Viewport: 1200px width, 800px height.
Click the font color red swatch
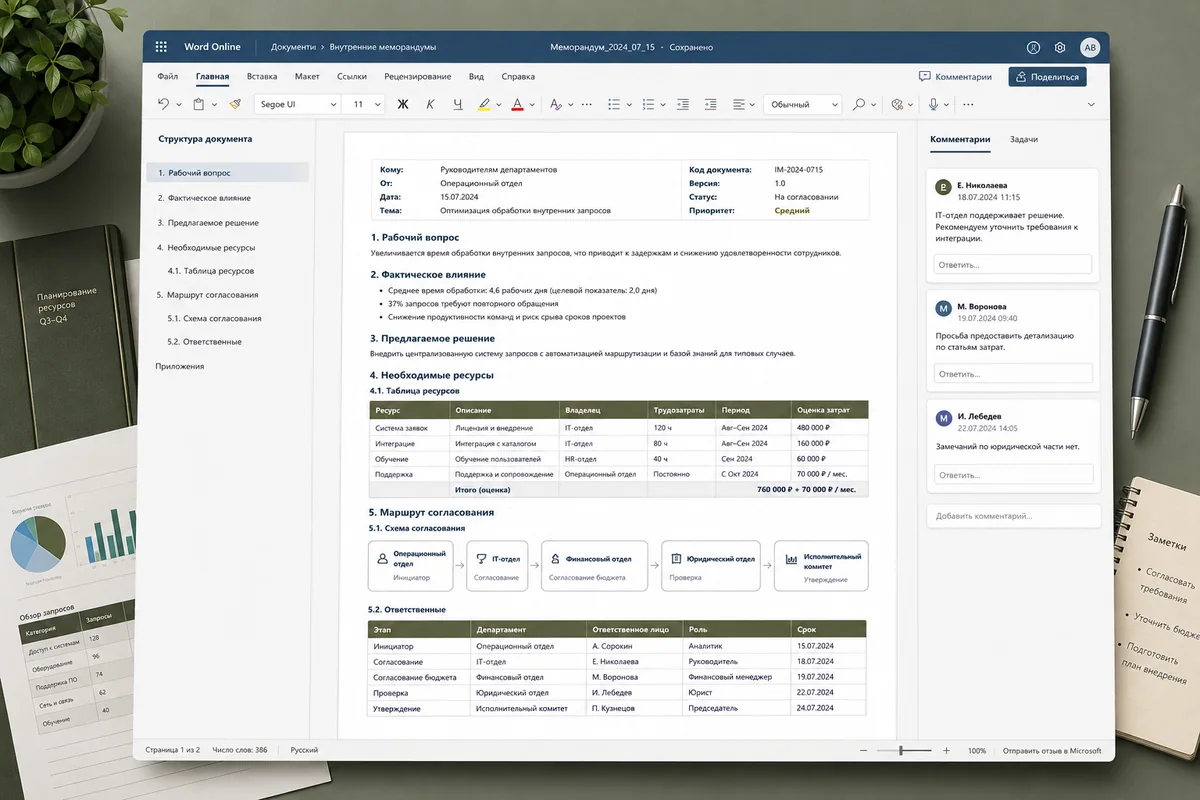pyautogui.click(x=517, y=104)
